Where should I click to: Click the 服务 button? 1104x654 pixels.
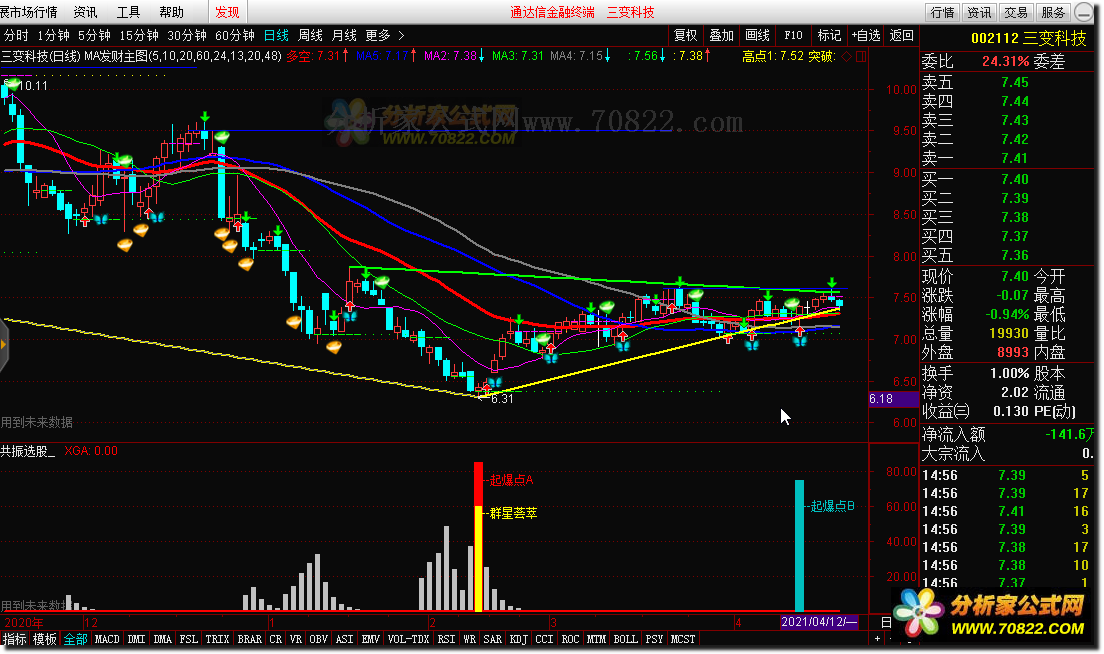coord(1053,13)
